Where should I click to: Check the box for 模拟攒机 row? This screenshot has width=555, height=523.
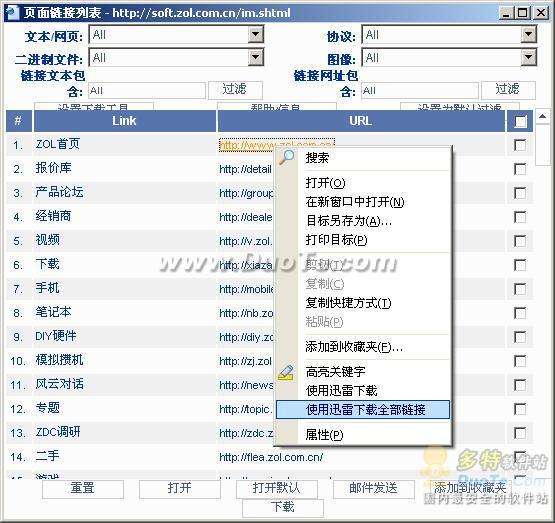pyautogui.click(x=520, y=361)
